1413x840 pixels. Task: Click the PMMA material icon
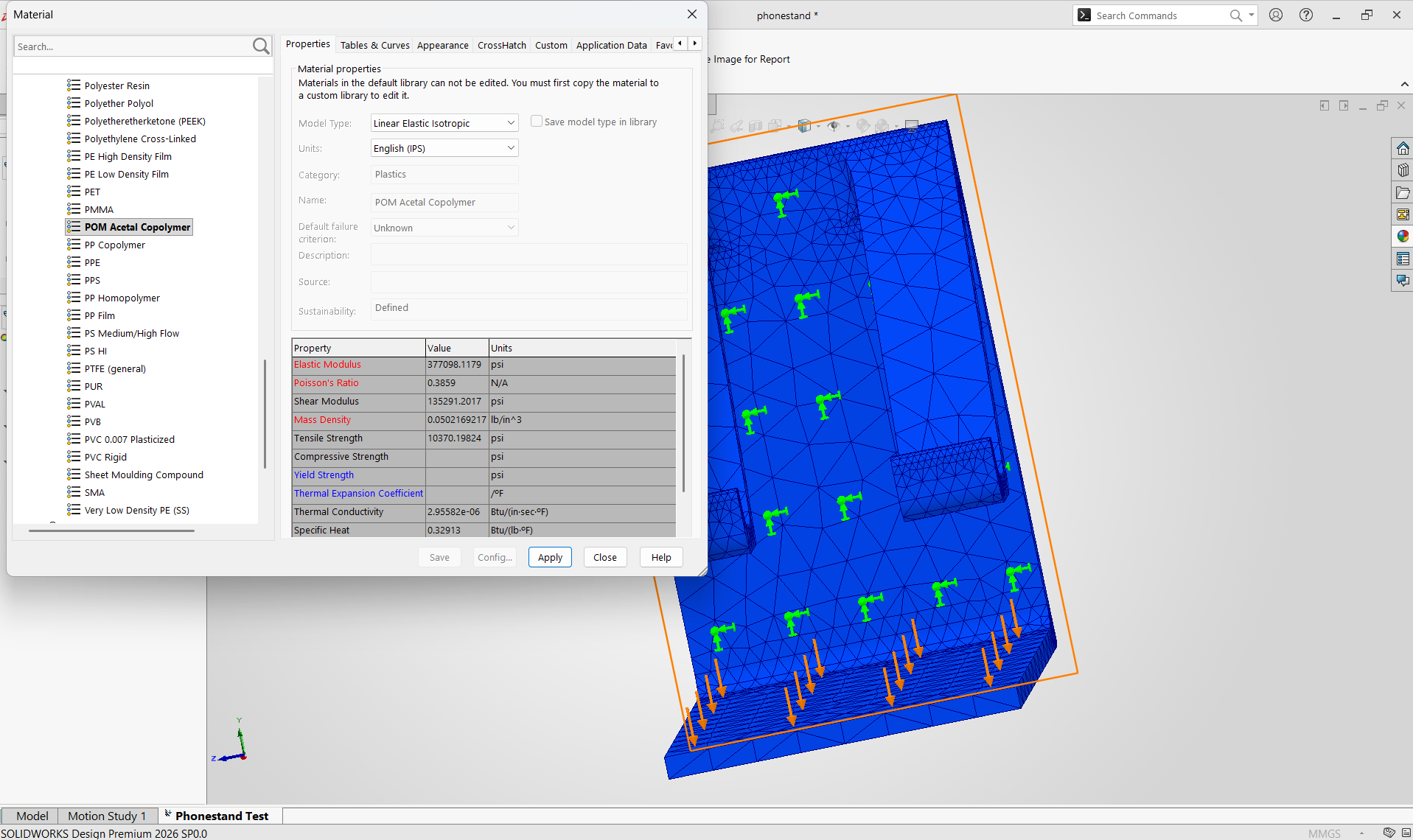[x=74, y=209]
